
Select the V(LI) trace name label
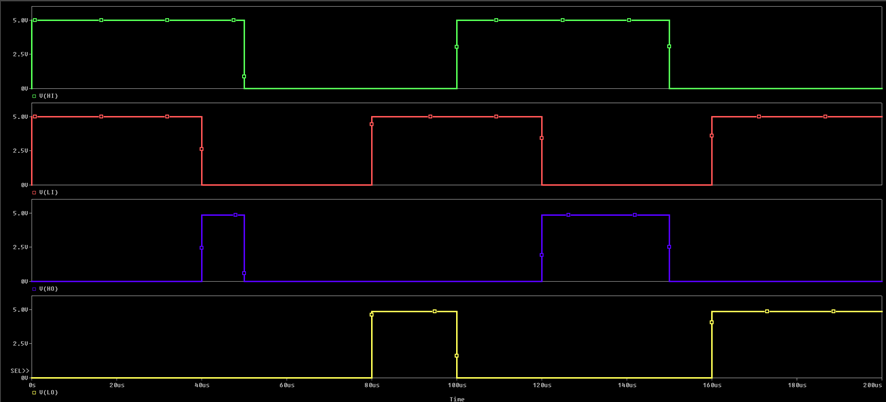pyautogui.click(x=49, y=192)
